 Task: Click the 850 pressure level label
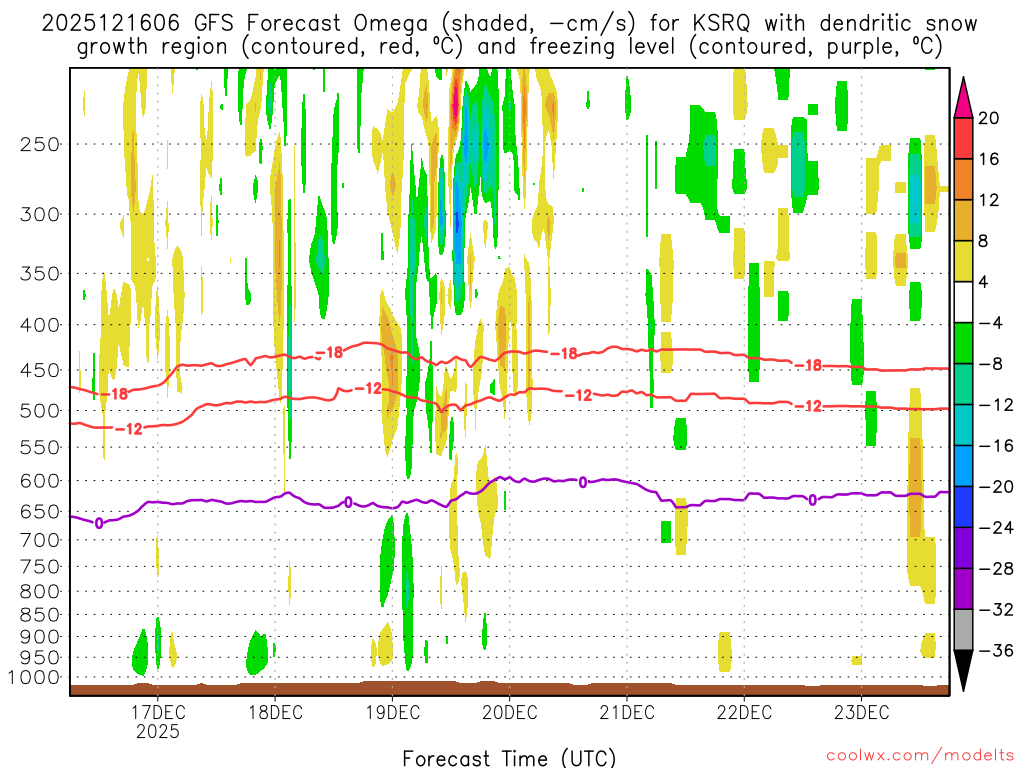(40, 615)
